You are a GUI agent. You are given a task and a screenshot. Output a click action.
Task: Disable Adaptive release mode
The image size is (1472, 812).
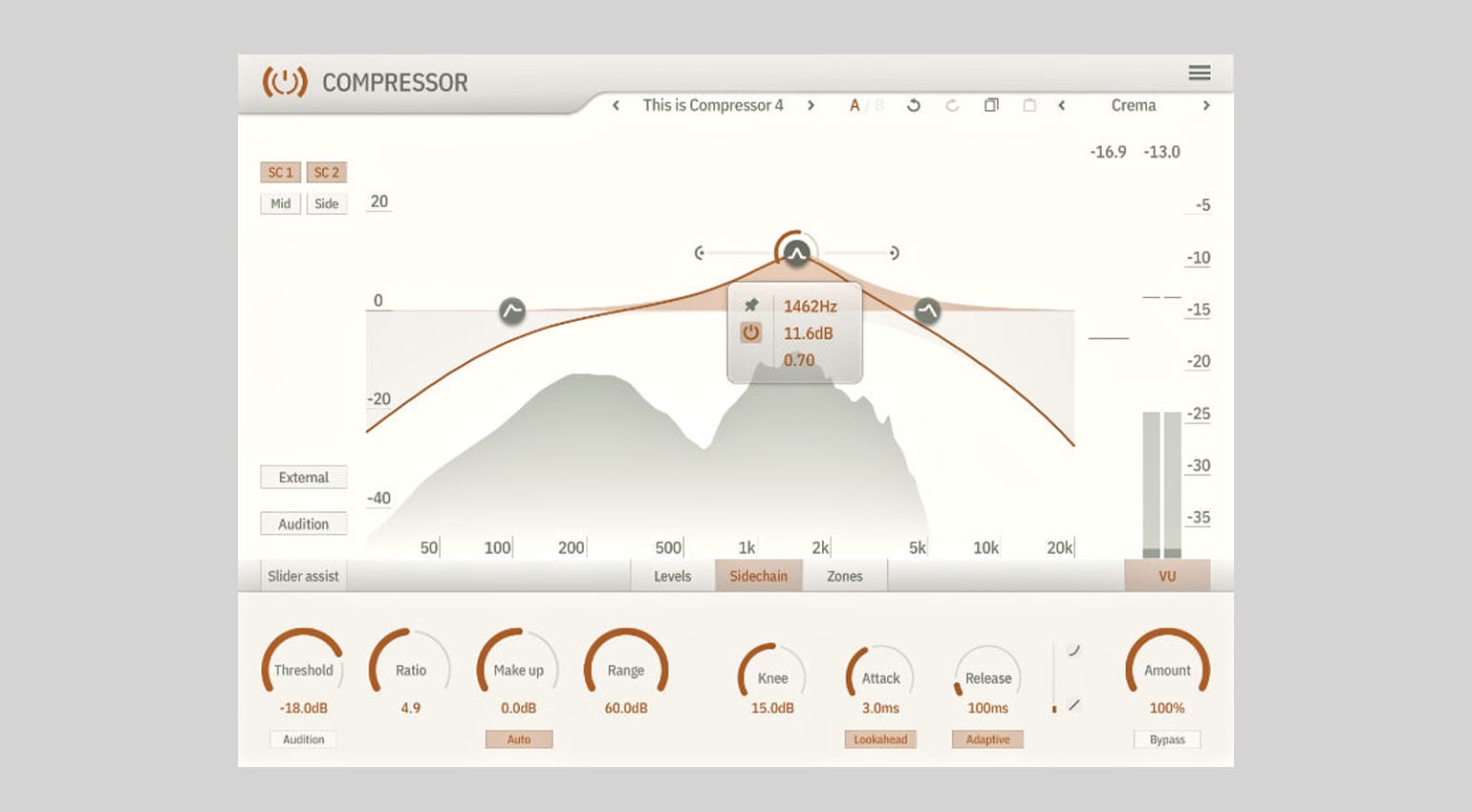coord(986,738)
